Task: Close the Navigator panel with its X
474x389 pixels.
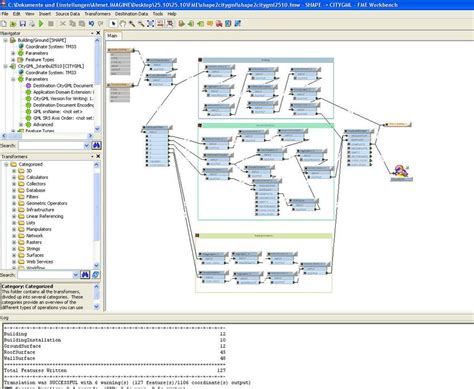Action: tap(98, 33)
